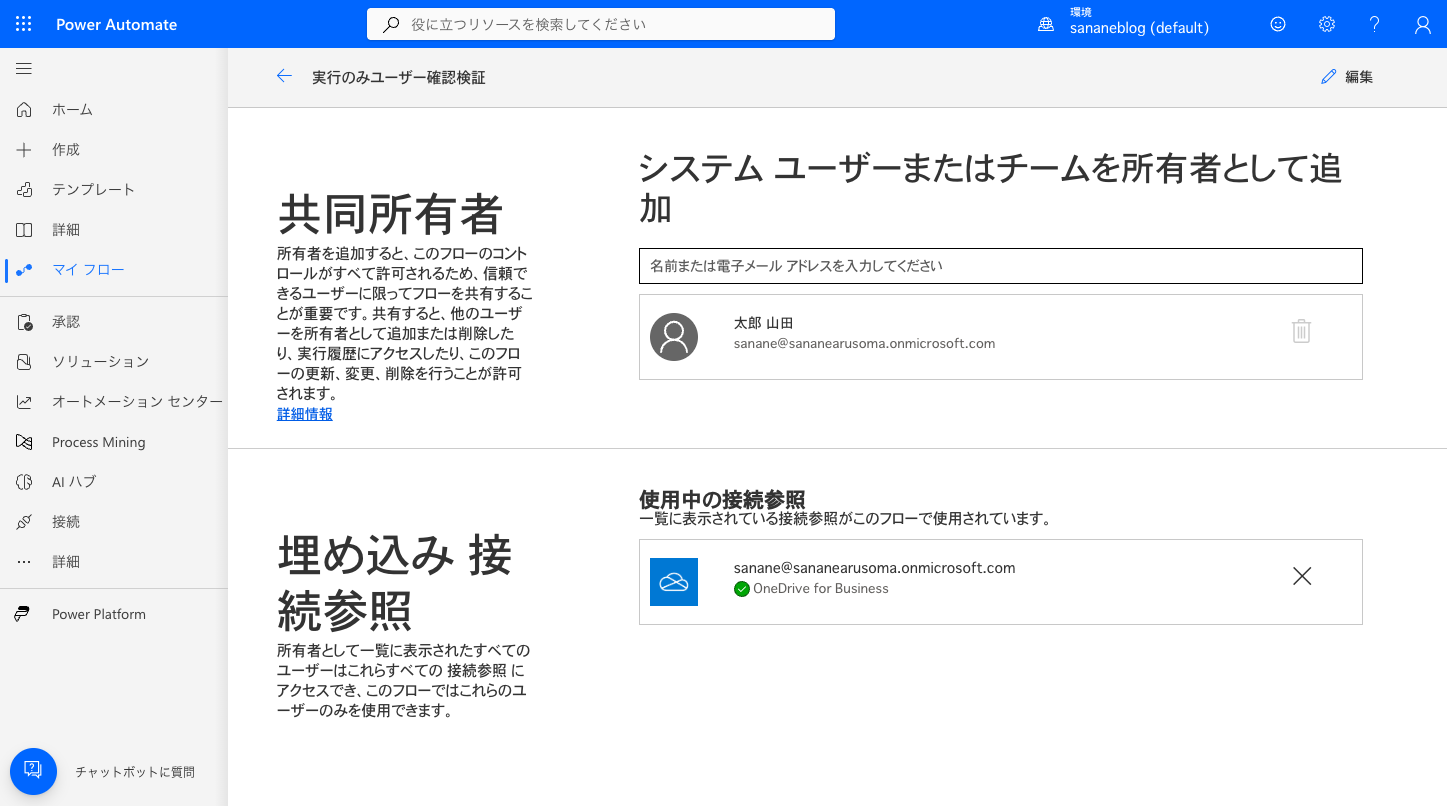Viewport: 1447px width, 806px height.
Task: Open the app launcher waffle icon
Action: 24,24
